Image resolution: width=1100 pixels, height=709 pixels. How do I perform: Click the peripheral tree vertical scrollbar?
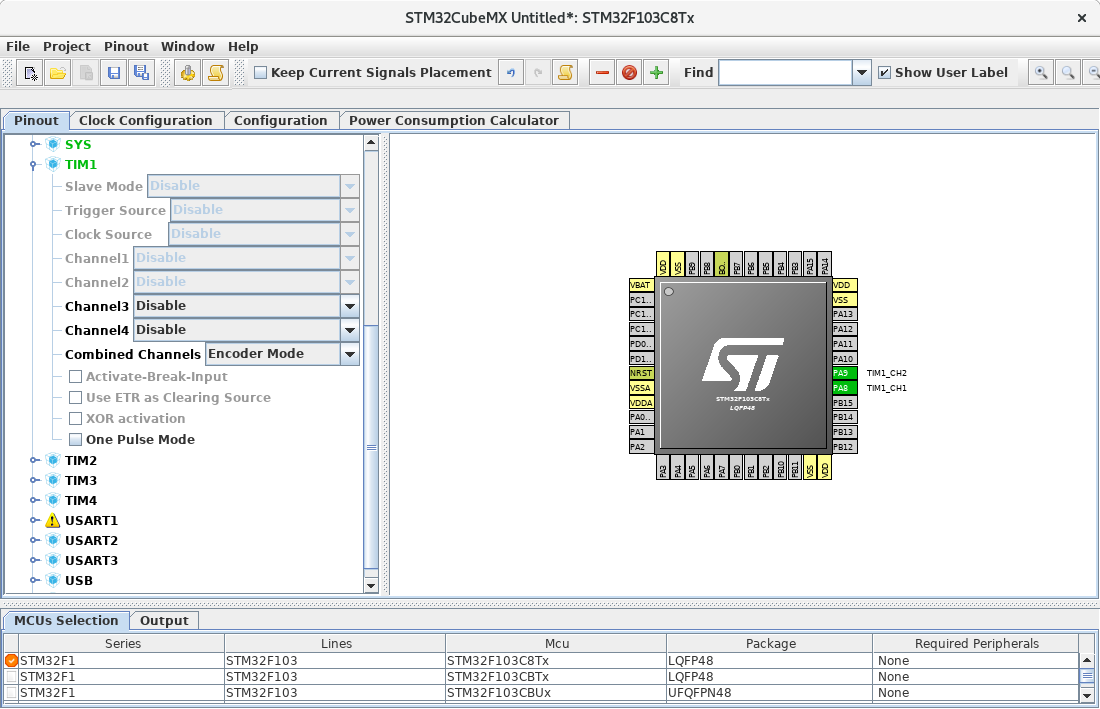[x=371, y=446]
